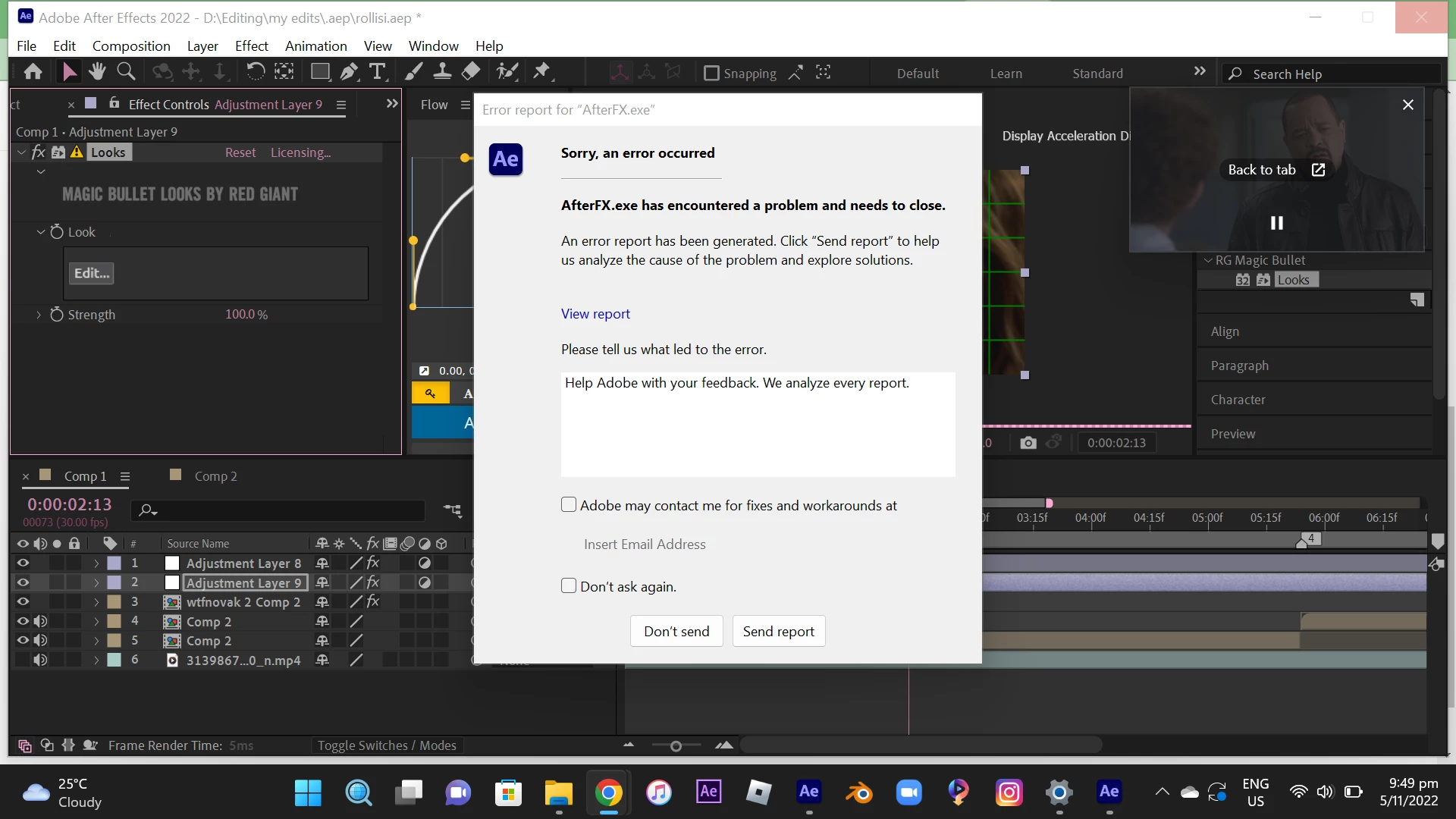
Task: Select the Hand tool
Action: [96, 72]
